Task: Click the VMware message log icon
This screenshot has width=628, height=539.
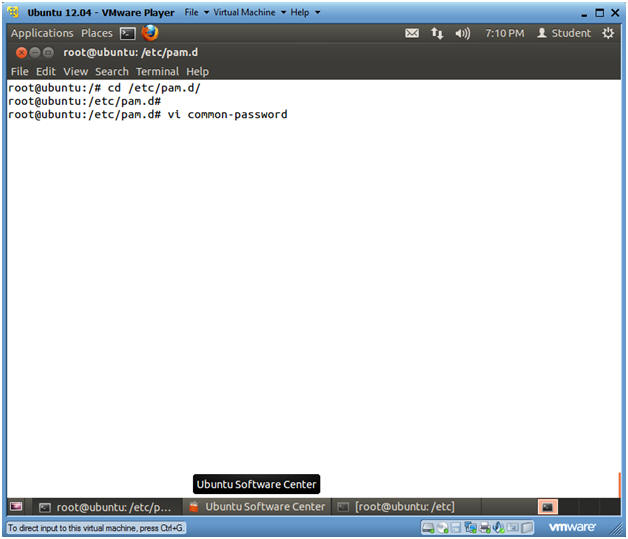Action: (527, 528)
